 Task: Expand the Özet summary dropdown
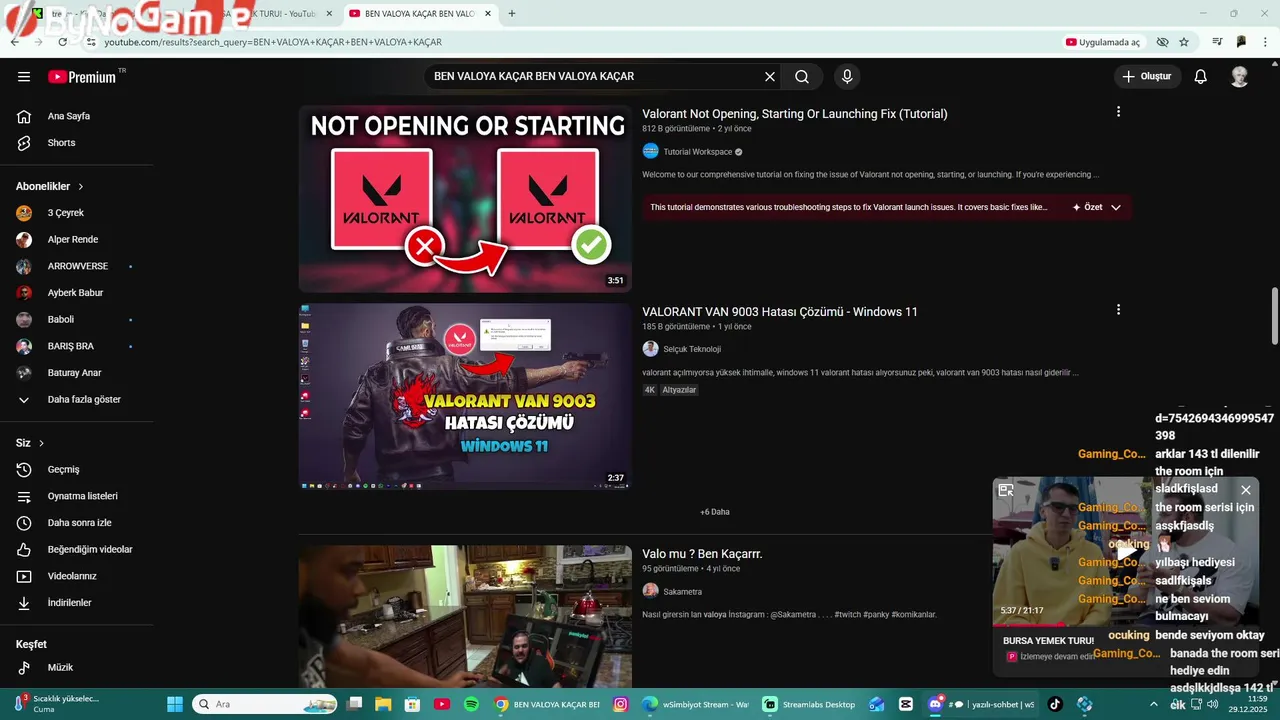point(1096,207)
